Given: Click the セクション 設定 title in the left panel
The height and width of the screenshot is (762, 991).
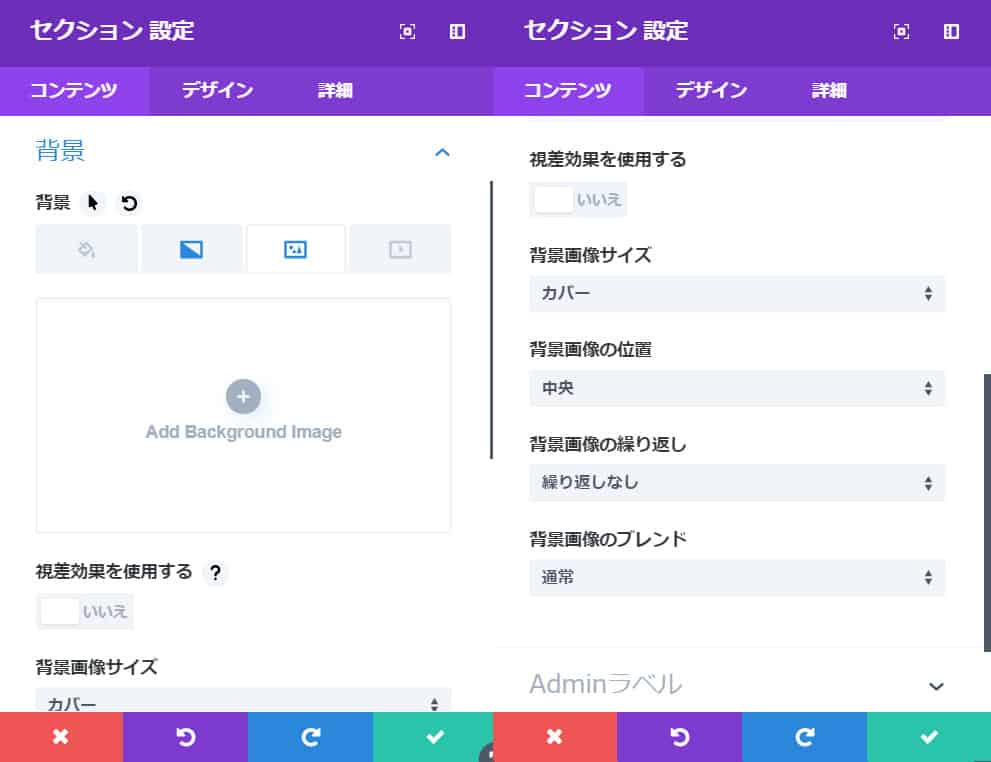Looking at the screenshot, I should point(112,31).
